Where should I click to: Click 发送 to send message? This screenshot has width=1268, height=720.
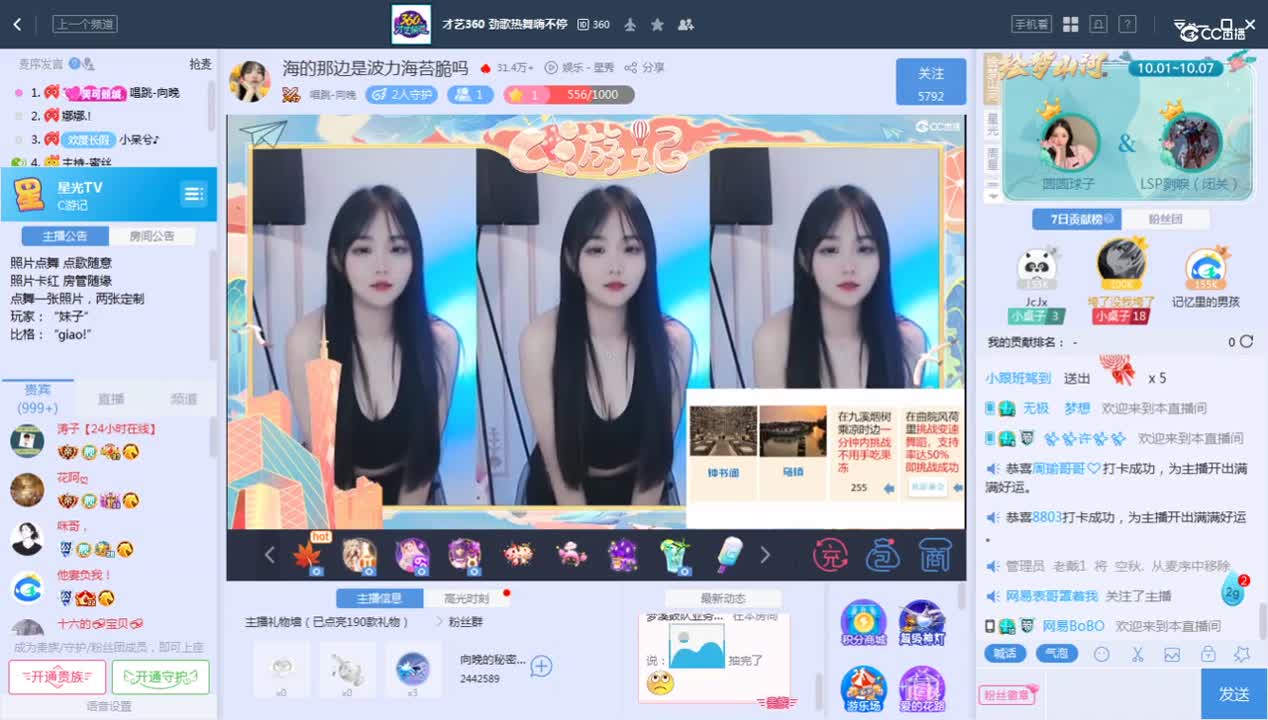1234,694
